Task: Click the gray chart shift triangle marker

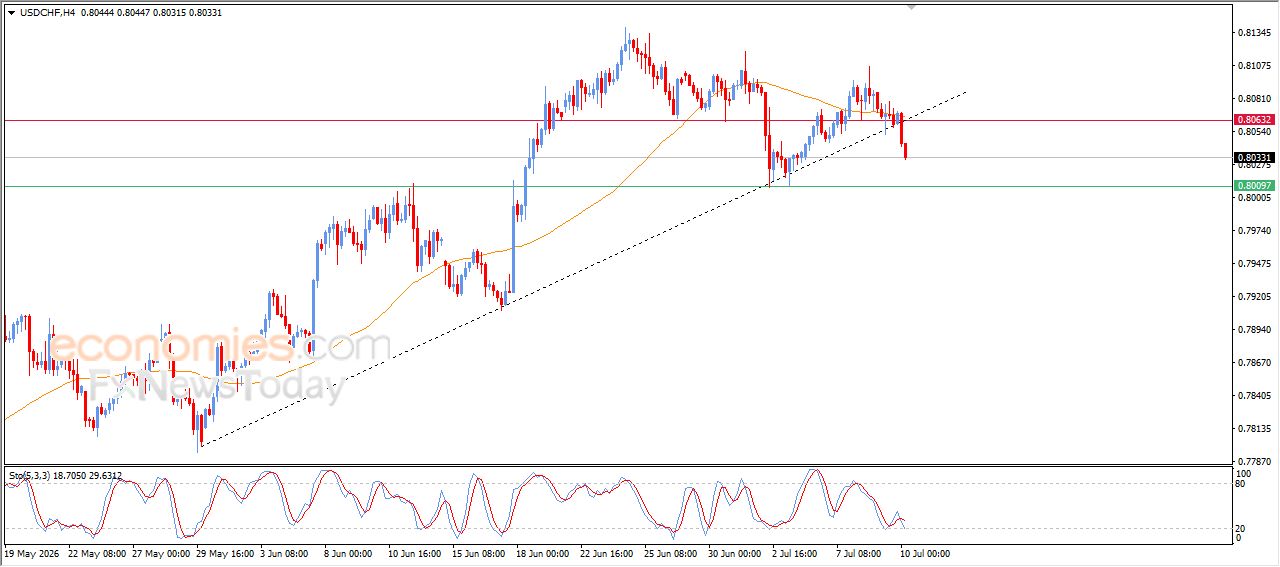Action: click(x=911, y=7)
